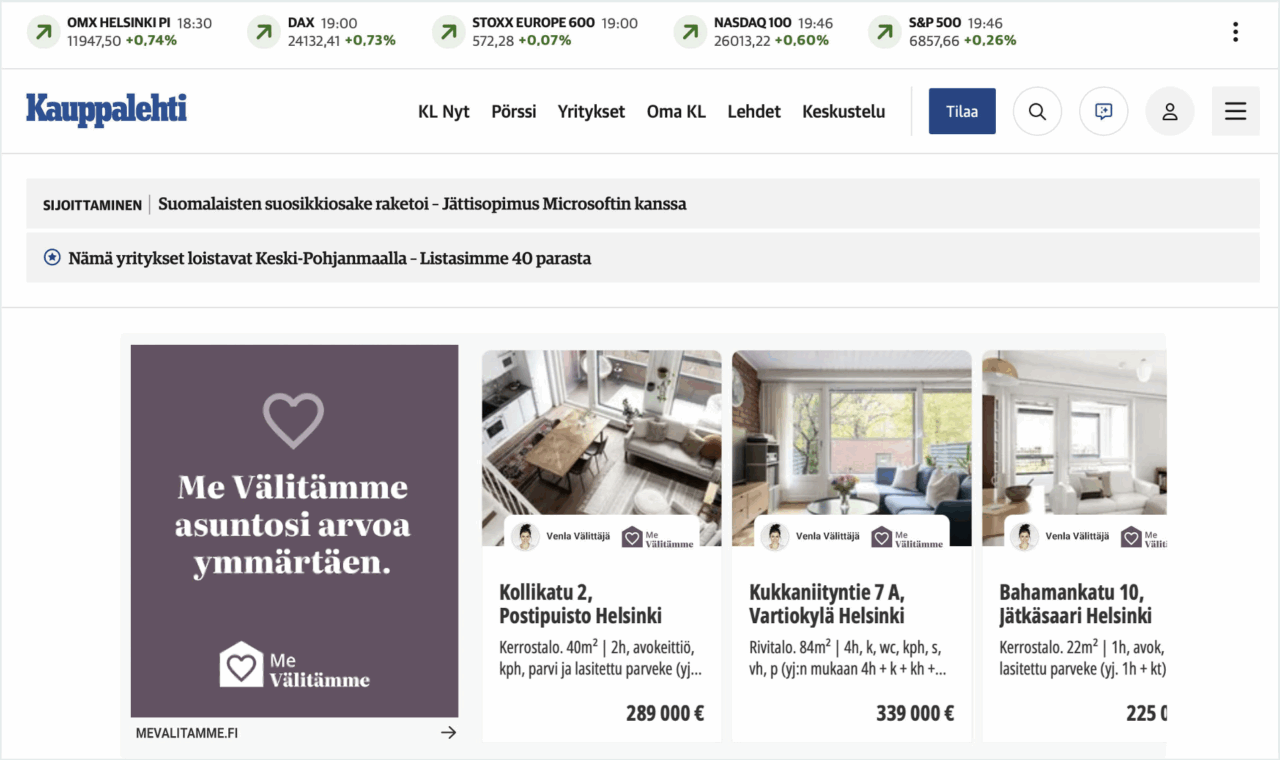This screenshot has height=760, width=1280.
Task: Open the Pörssi menu item
Action: pos(514,112)
